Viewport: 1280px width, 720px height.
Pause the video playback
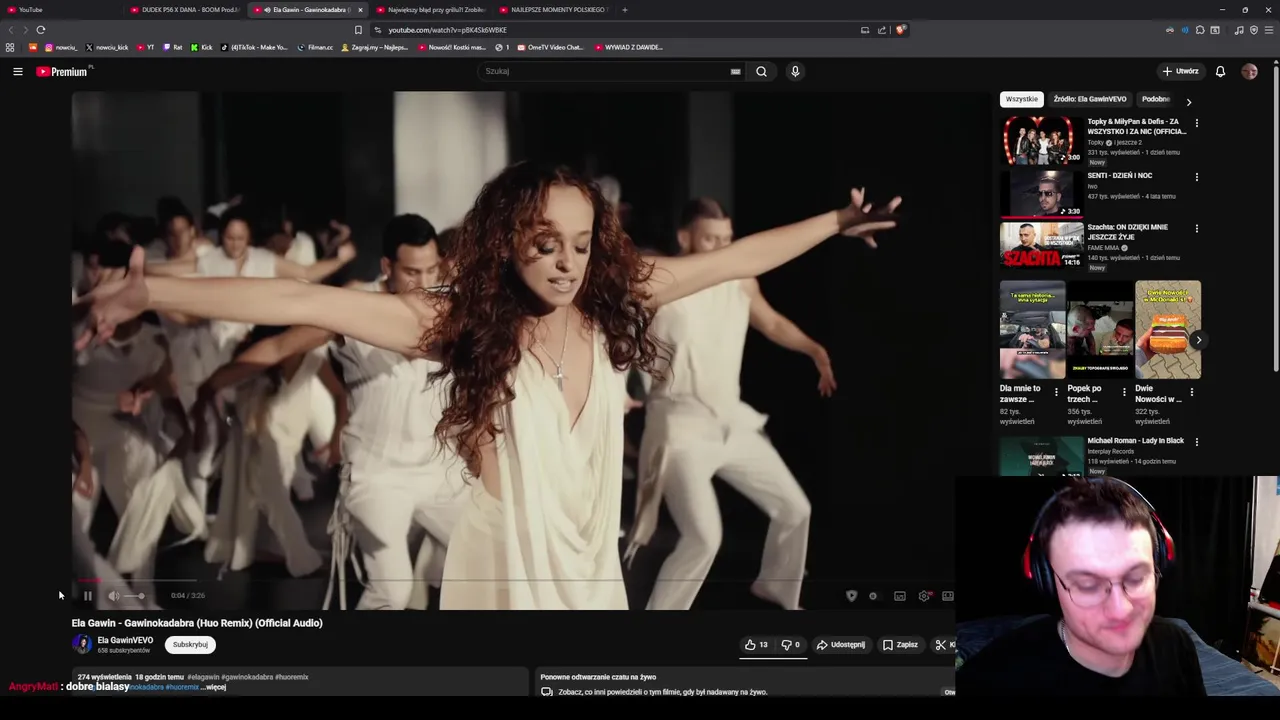(88, 596)
